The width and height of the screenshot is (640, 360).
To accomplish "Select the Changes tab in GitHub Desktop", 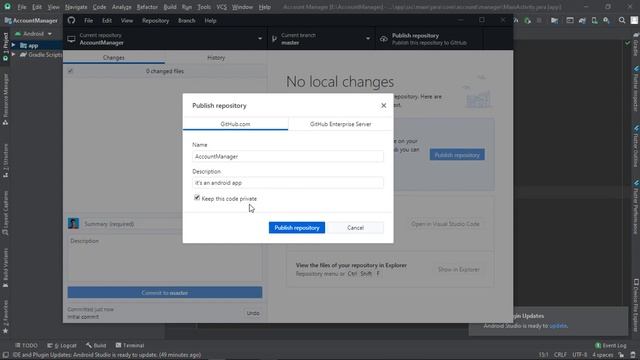I will (x=113, y=58).
